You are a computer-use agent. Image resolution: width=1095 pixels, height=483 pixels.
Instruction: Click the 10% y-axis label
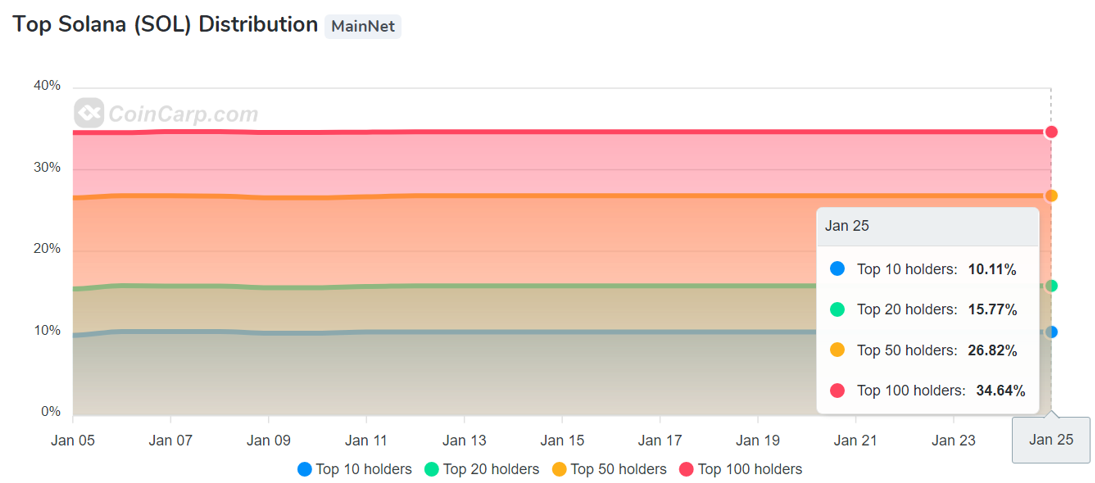click(x=47, y=330)
